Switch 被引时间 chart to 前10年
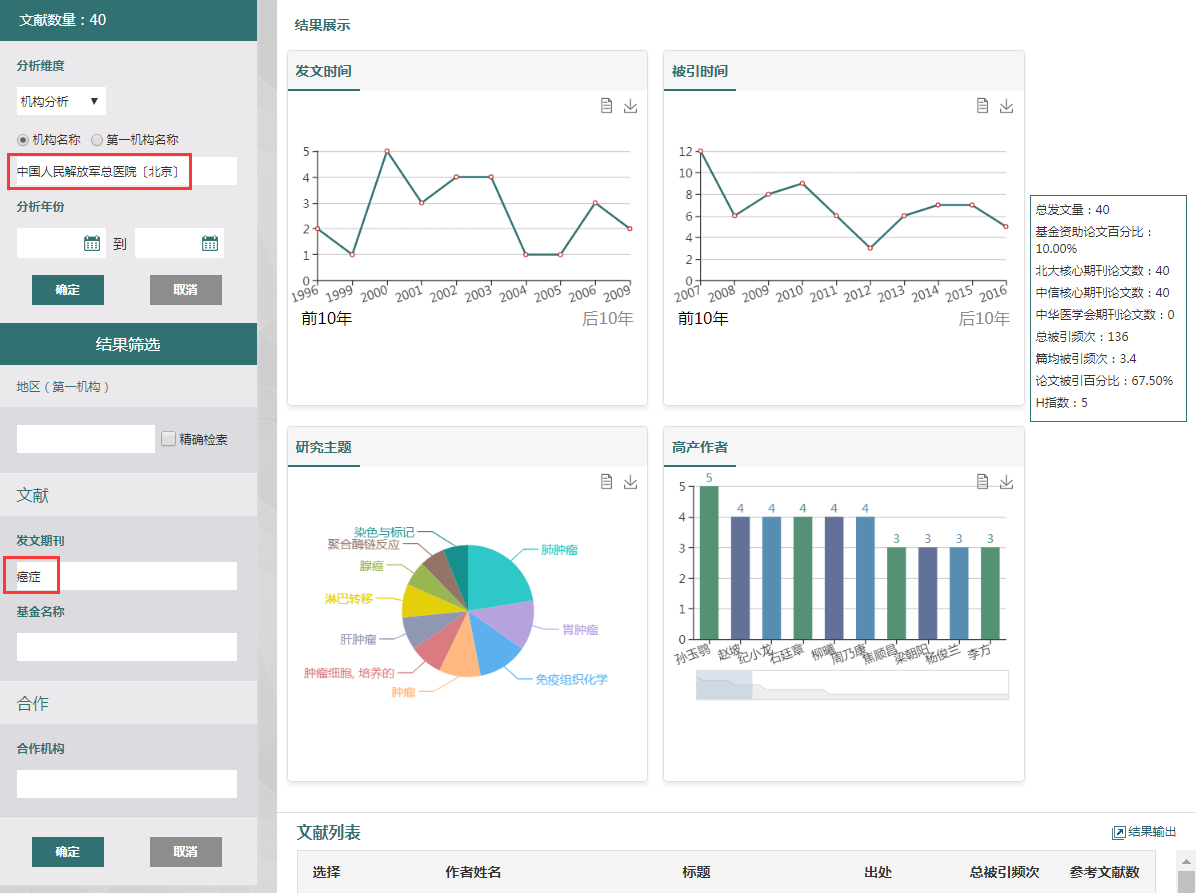This screenshot has width=1196, height=893. pos(703,319)
